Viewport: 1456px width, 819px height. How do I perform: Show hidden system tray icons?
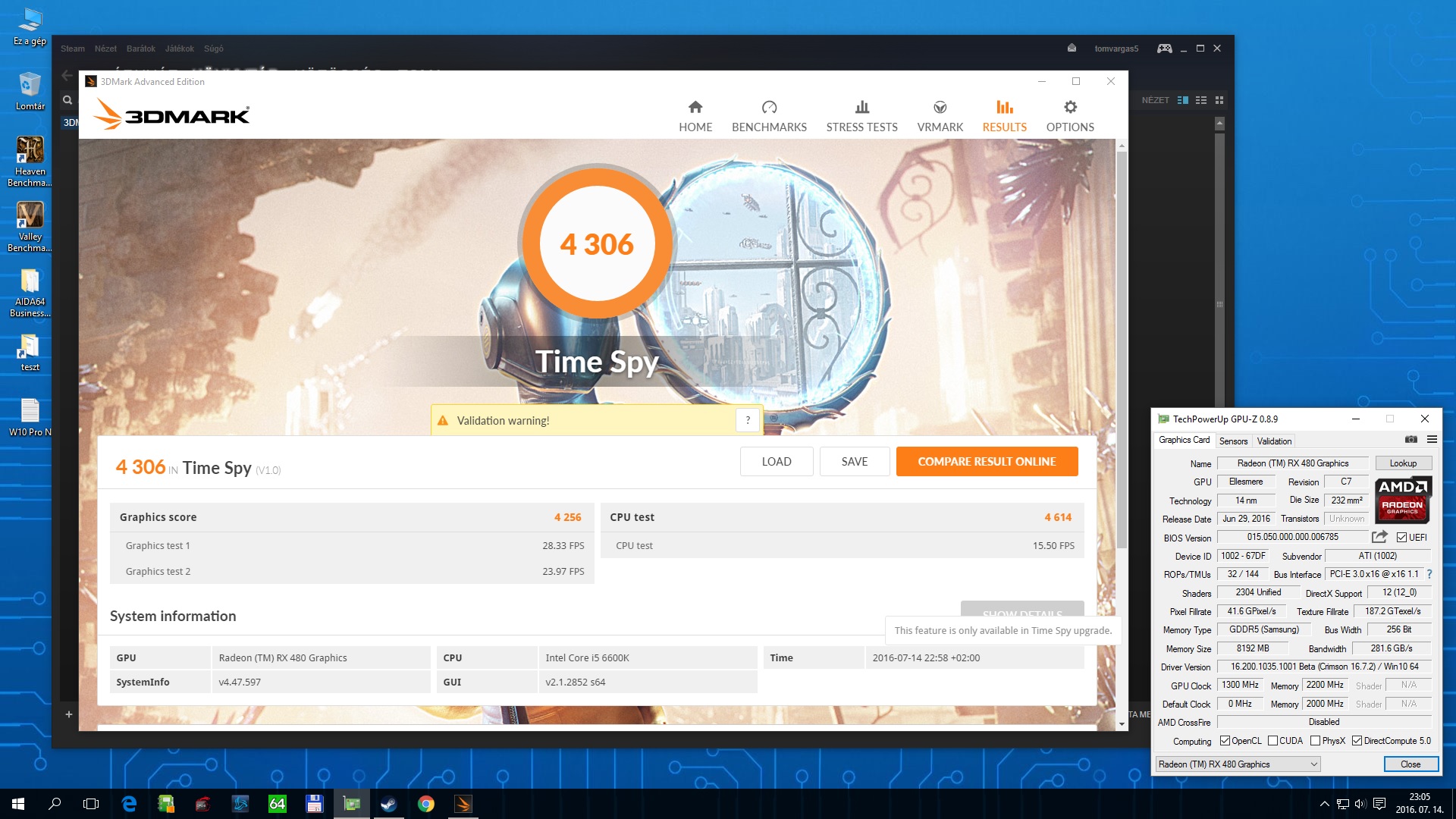[1324, 804]
